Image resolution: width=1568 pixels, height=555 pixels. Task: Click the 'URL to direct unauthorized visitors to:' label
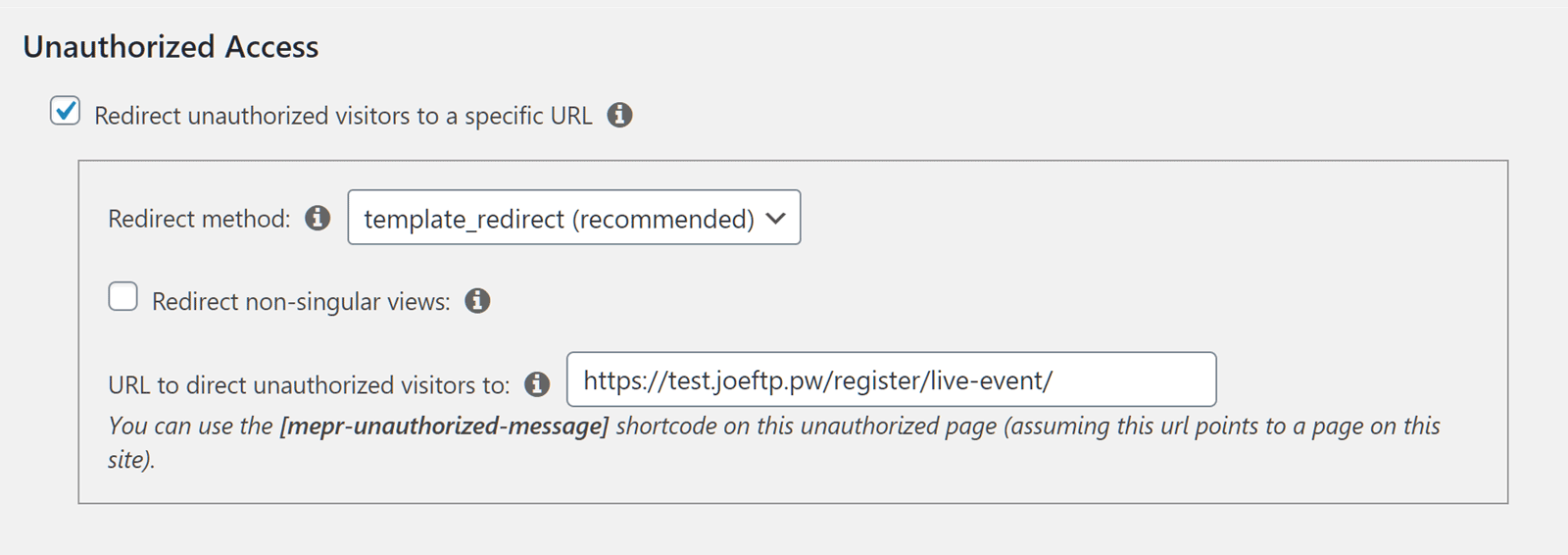[x=309, y=385]
